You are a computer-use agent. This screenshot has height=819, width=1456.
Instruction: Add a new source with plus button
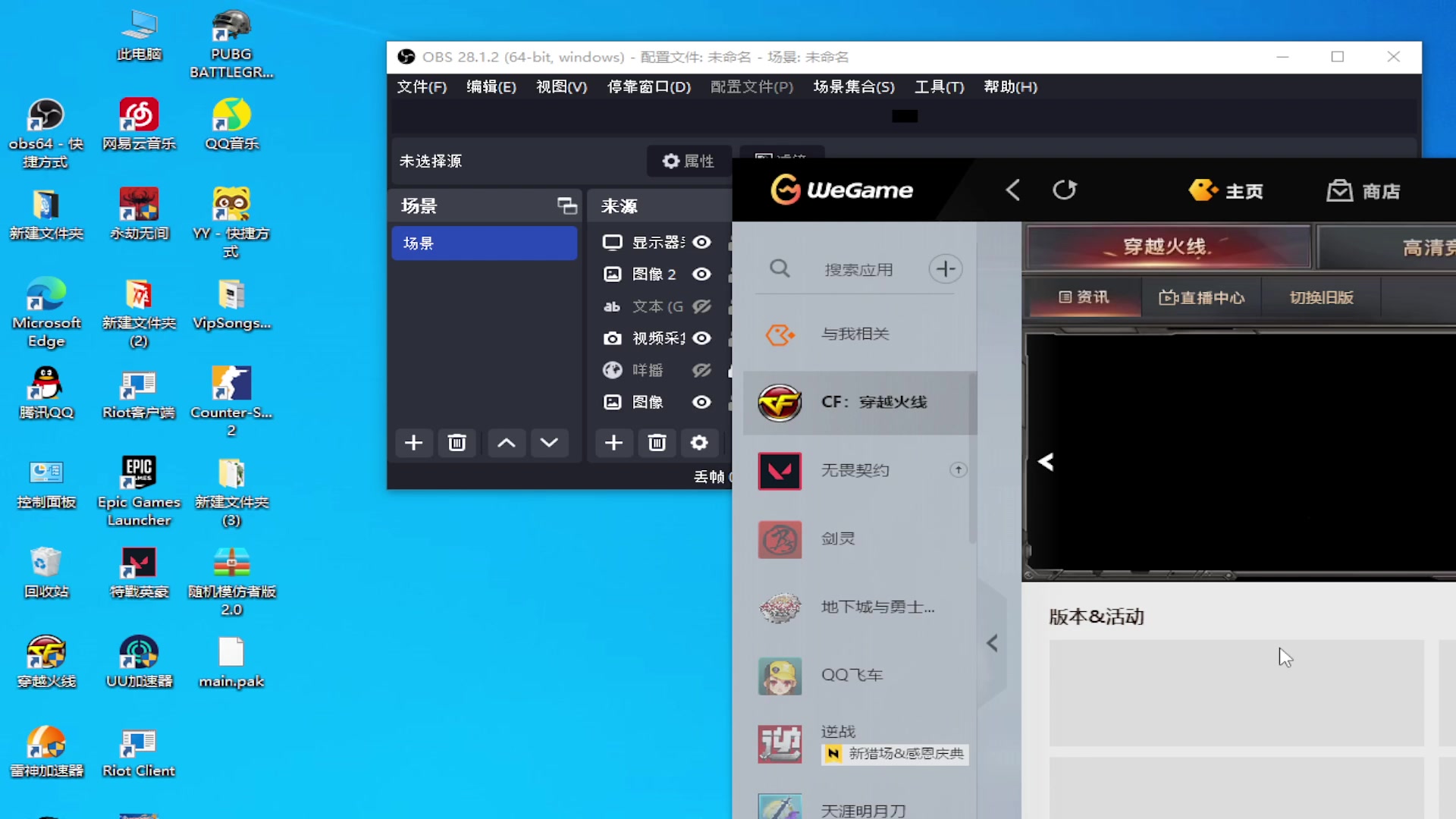614,443
